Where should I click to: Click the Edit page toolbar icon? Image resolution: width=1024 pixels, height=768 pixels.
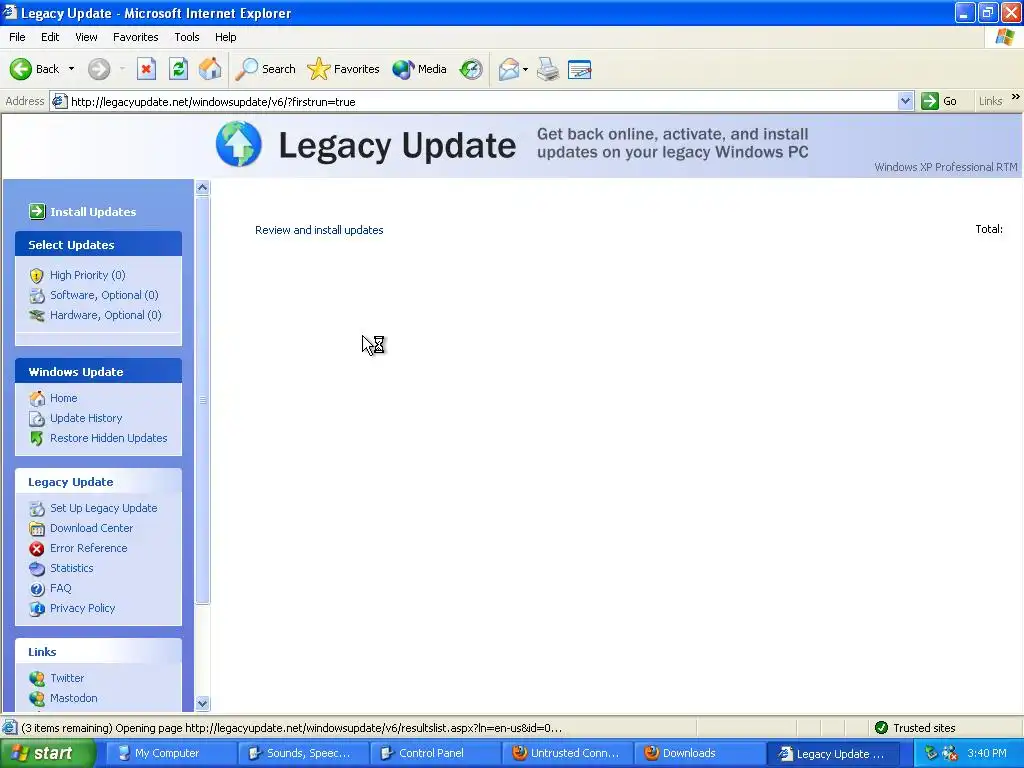tap(580, 69)
